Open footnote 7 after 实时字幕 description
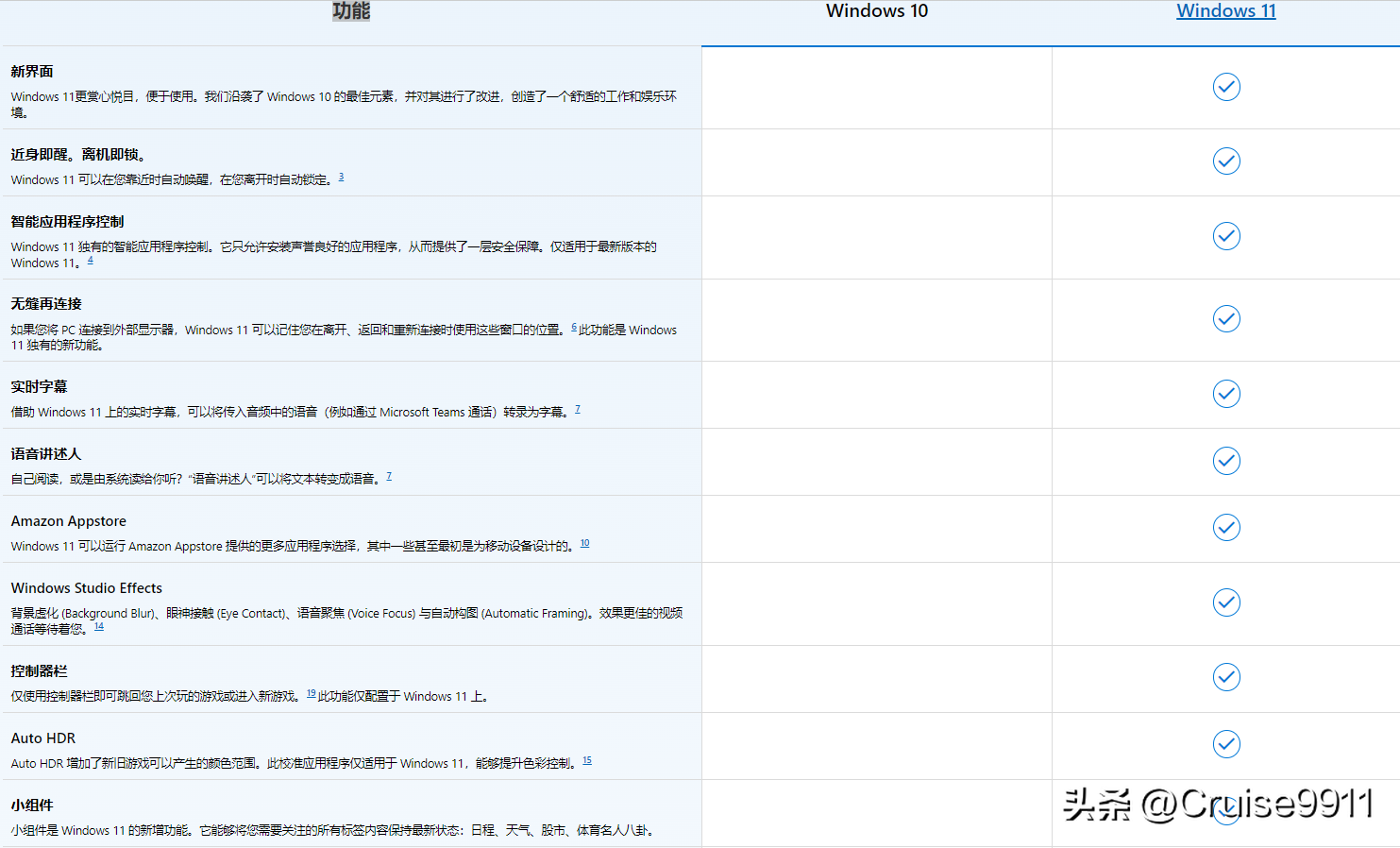Image resolution: width=1400 pixels, height=848 pixels. pyautogui.click(x=577, y=407)
